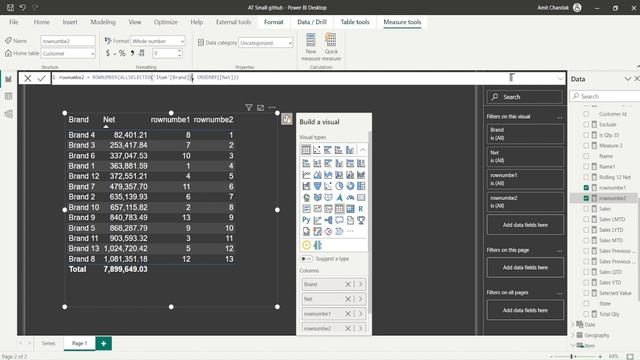Choose the Donut chart visual icon
The height and width of the screenshot is (360, 640).
click(350, 186)
